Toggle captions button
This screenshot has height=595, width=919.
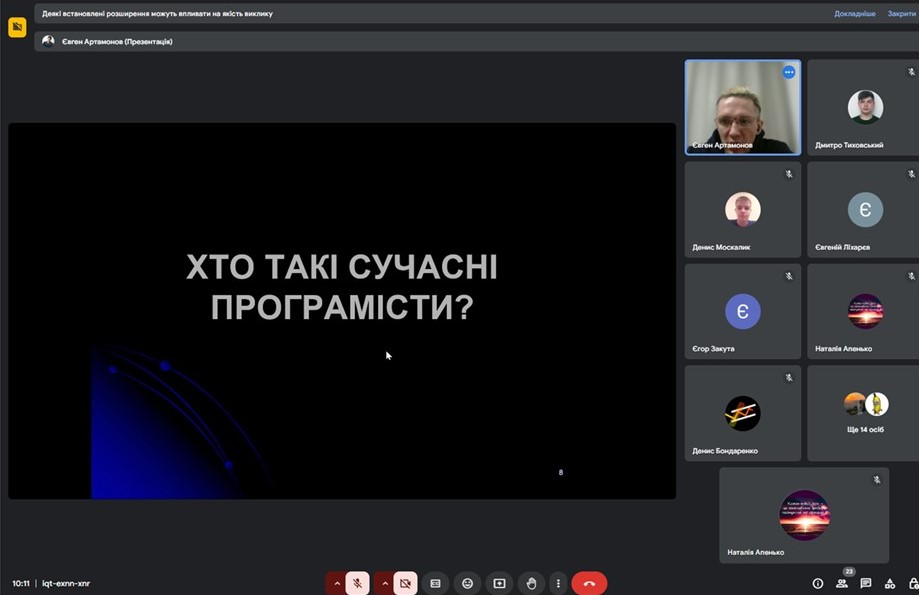435,583
